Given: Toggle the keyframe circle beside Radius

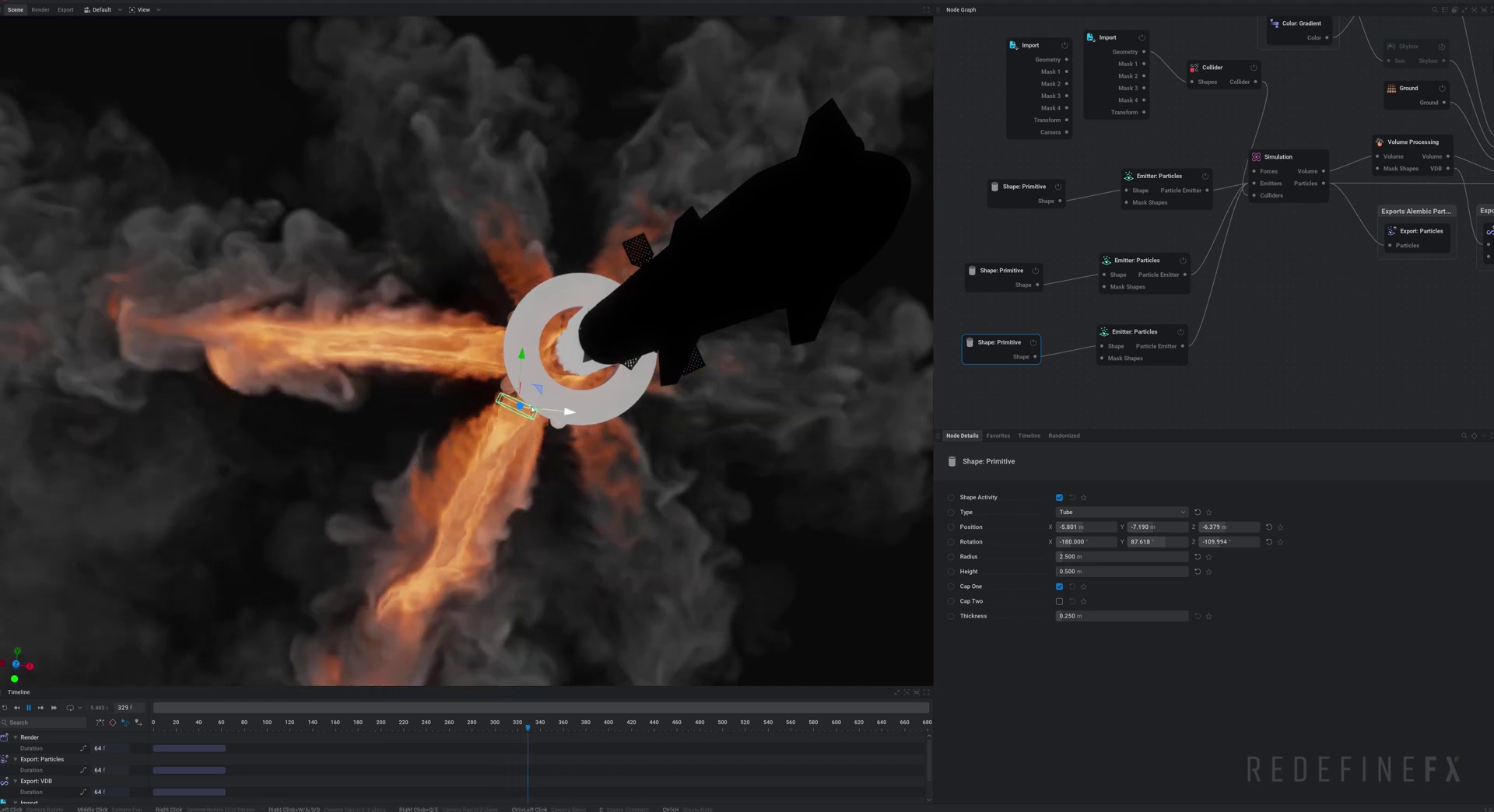Looking at the screenshot, I should coord(951,557).
